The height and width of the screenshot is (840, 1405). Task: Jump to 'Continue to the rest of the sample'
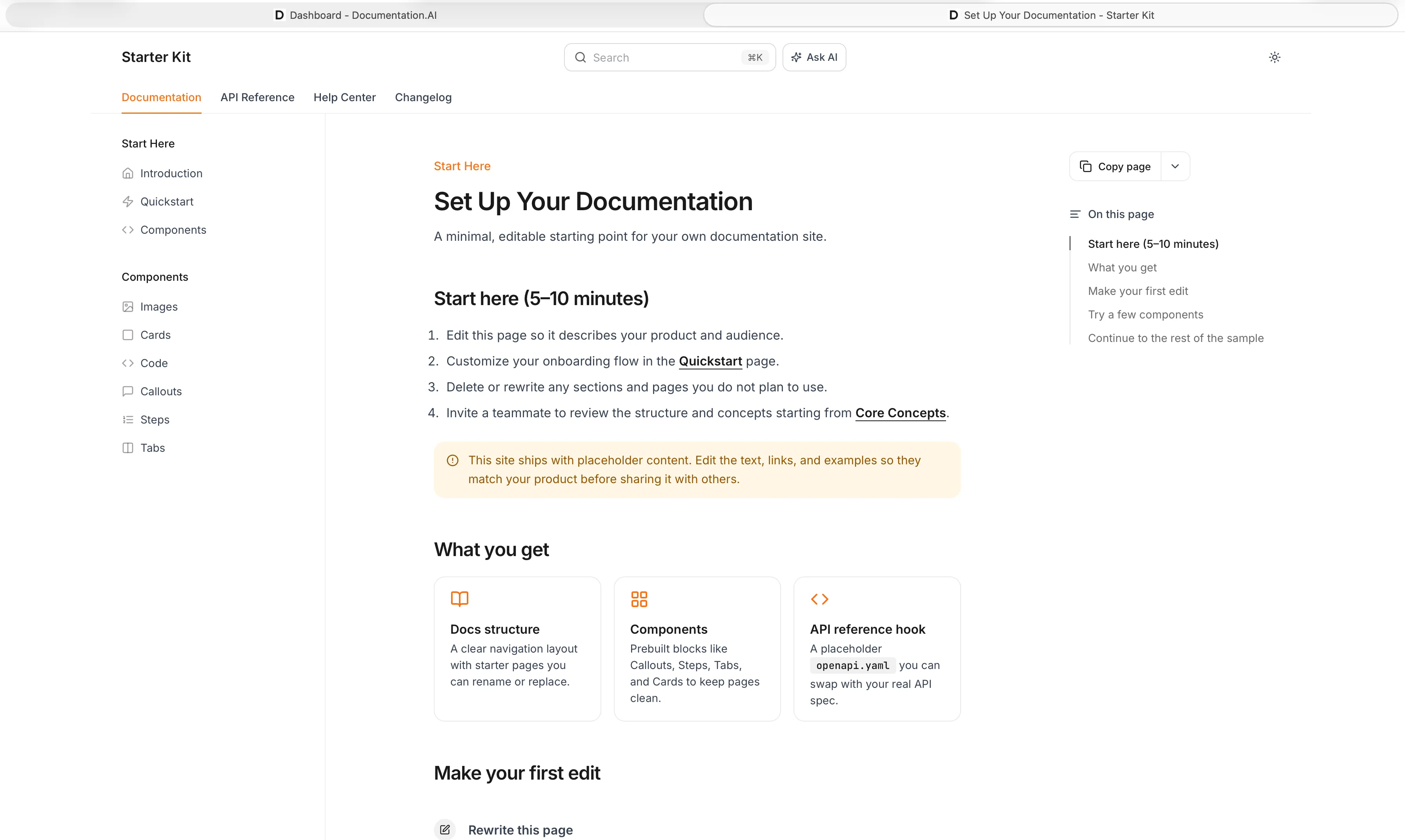(x=1175, y=338)
